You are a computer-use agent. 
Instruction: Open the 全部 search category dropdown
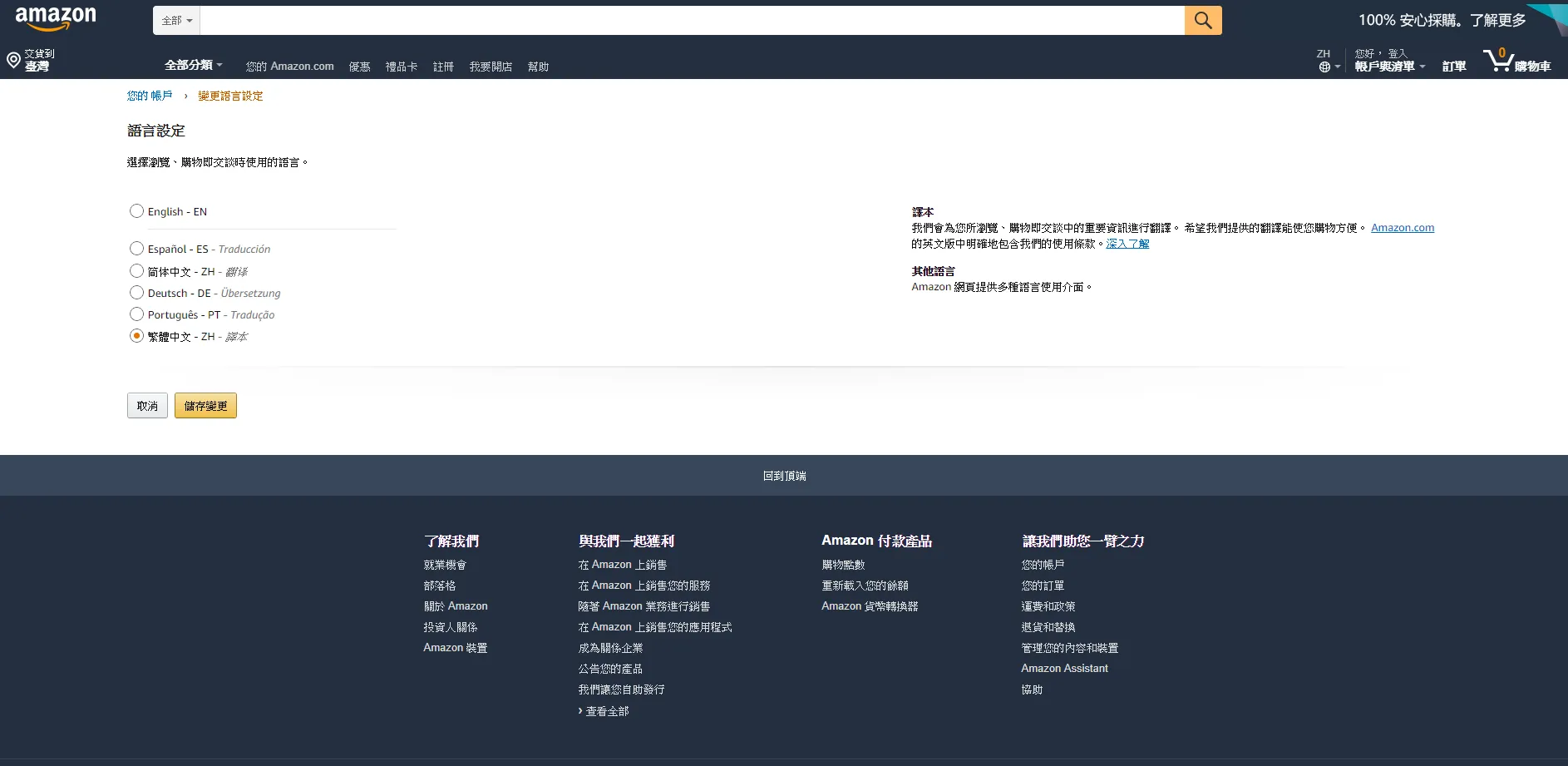coord(177,20)
